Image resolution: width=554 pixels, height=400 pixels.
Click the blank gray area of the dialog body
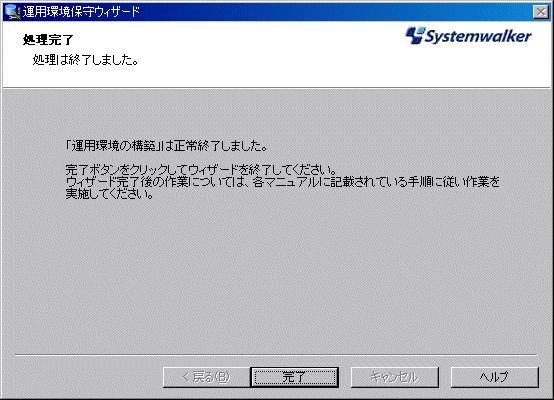pyautogui.click(x=276, y=276)
